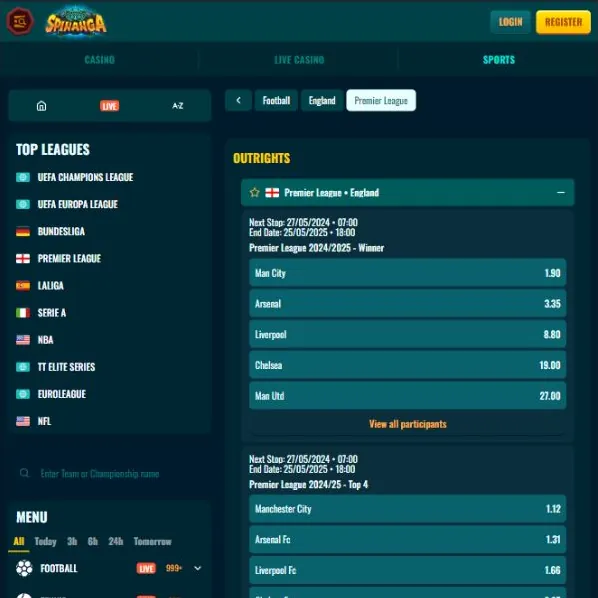Select the Tomorrow time filter
Viewport: 598px width, 598px height.
coord(153,541)
